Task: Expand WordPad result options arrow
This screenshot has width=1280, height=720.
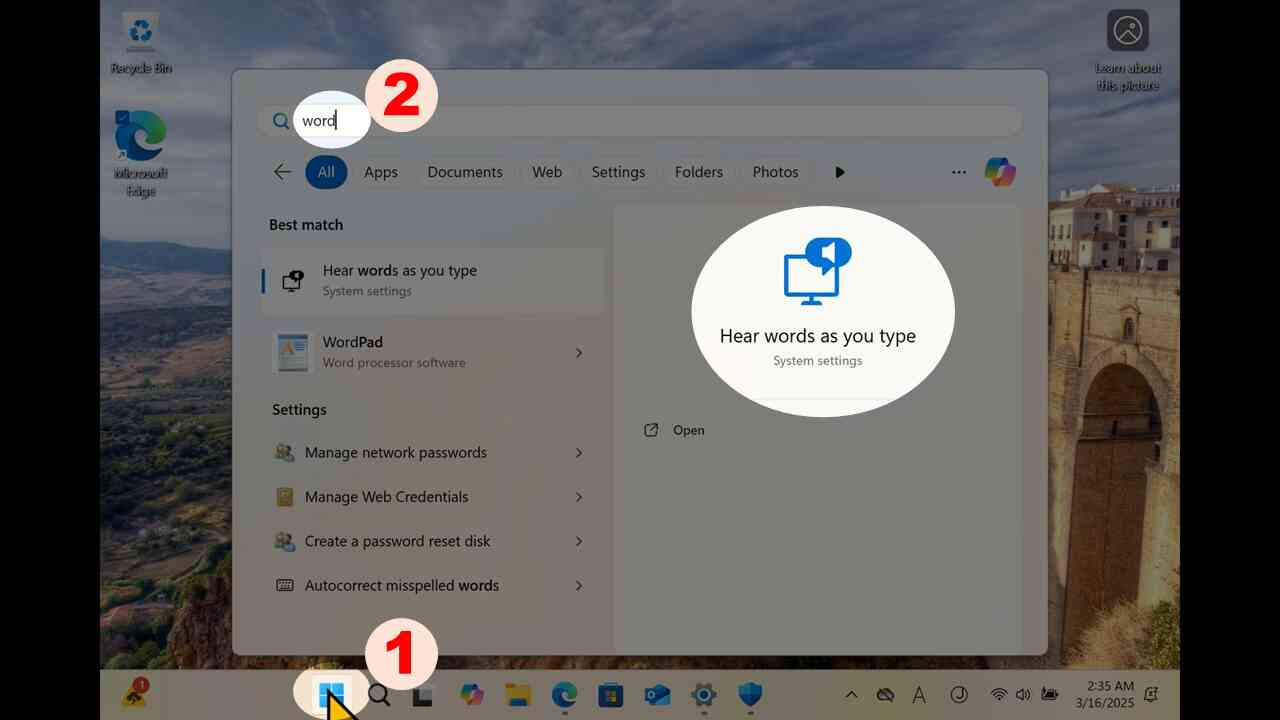Action: (579, 353)
